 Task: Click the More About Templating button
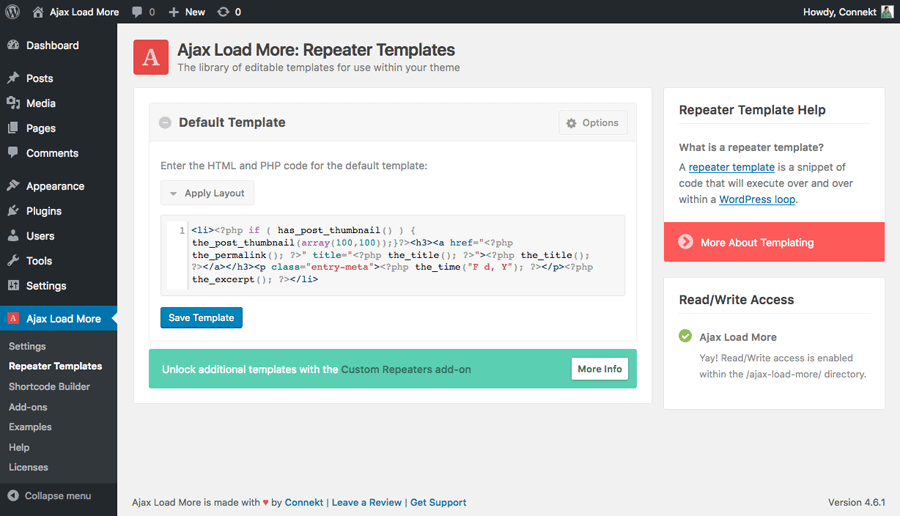click(x=774, y=242)
